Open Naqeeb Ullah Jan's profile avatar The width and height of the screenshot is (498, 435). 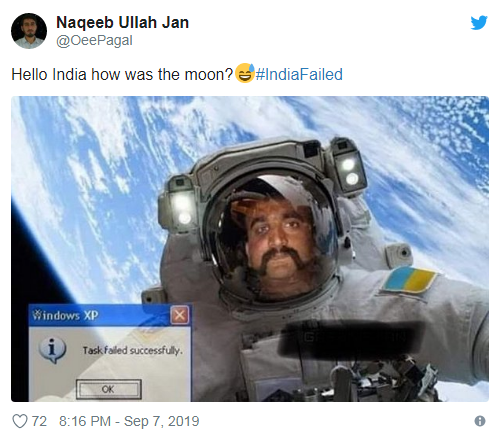click(29, 31)
